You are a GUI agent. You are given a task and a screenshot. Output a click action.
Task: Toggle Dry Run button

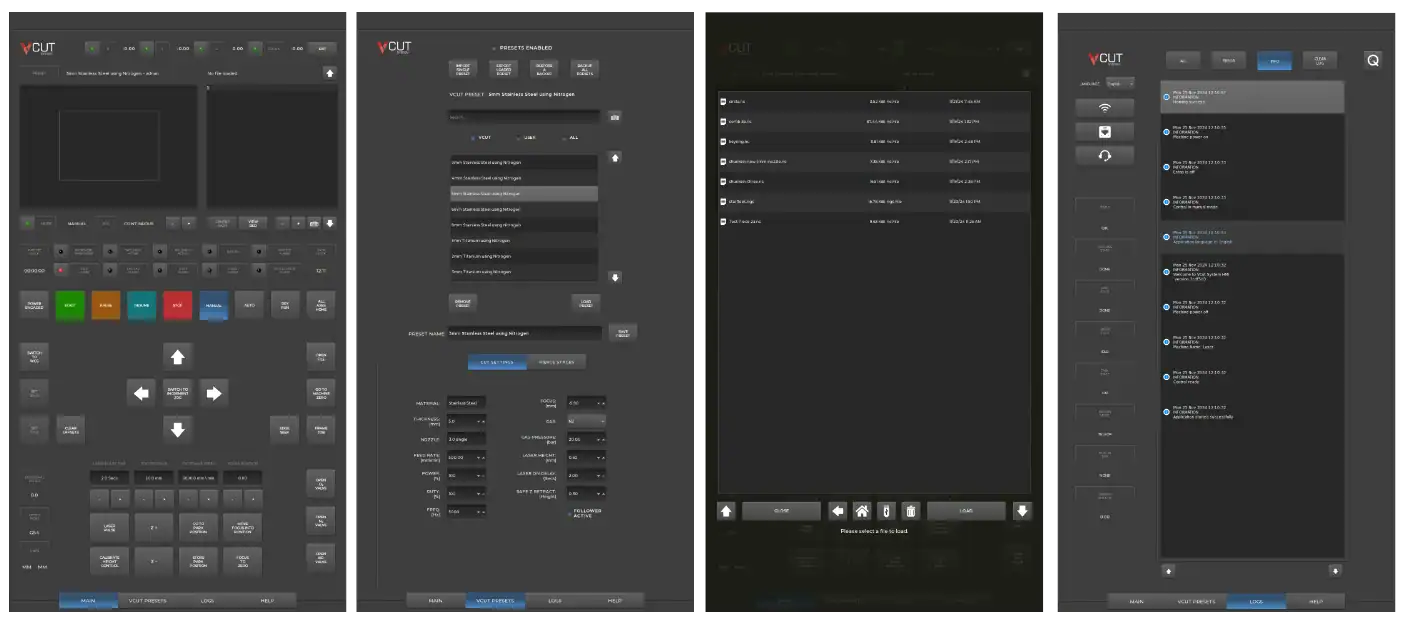coord(285,305)
